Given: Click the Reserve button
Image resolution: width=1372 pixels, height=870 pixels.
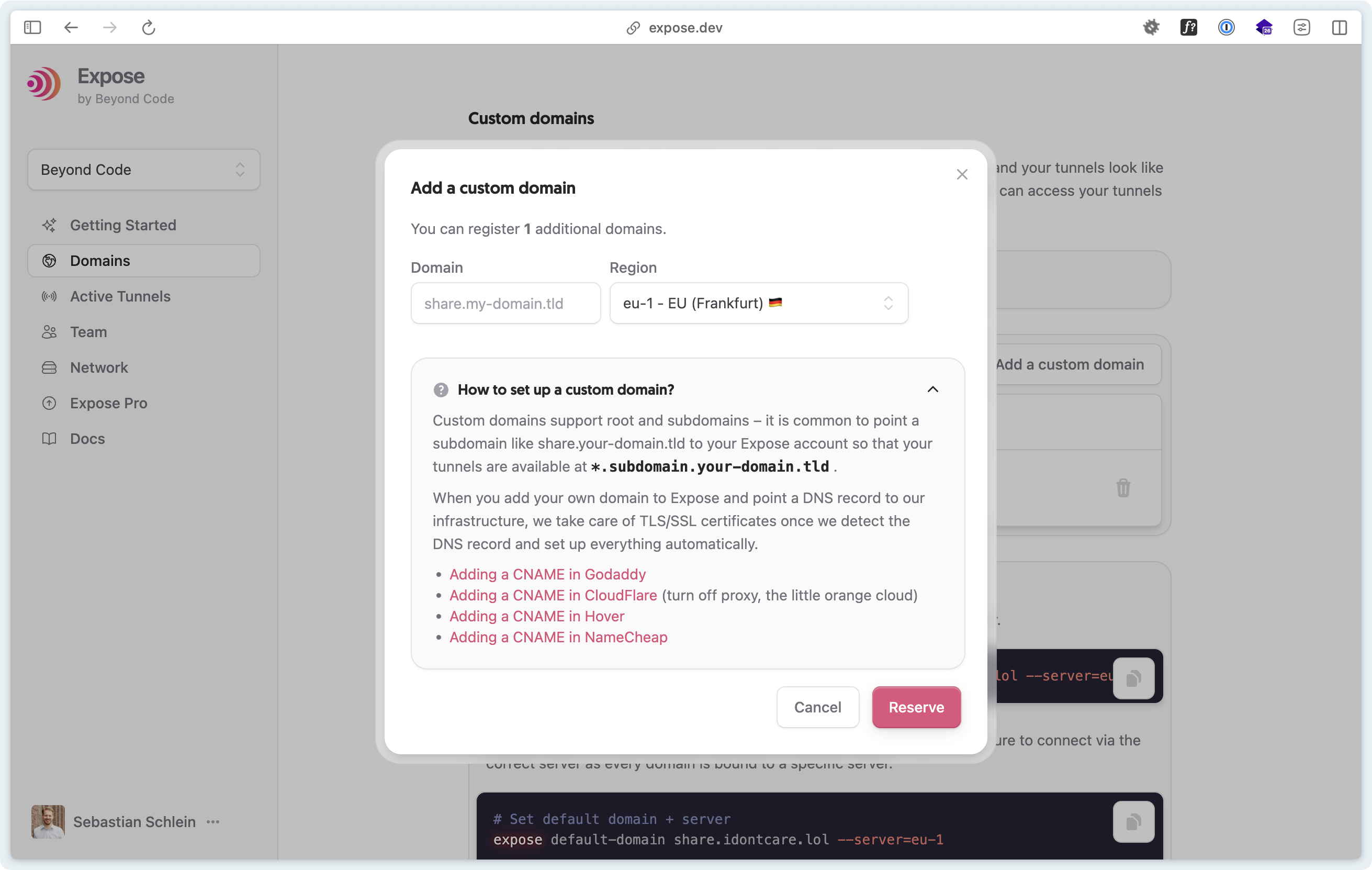Looking at the screenshot, I should [916, 708].
